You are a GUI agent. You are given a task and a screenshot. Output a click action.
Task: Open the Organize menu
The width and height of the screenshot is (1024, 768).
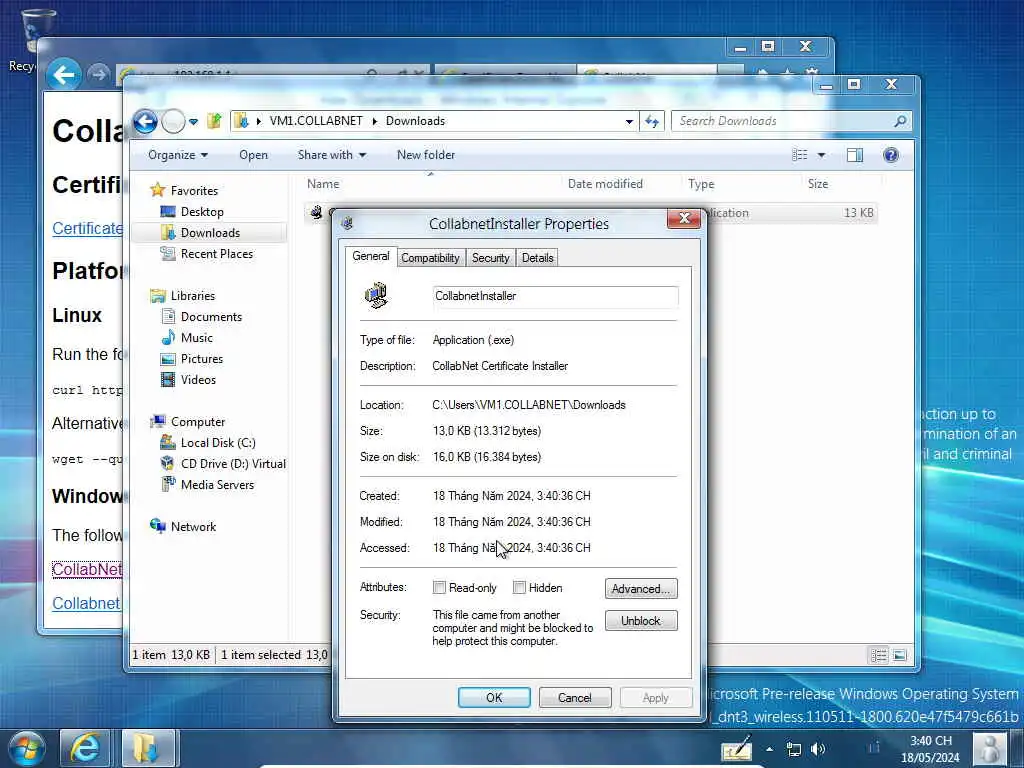178,155
